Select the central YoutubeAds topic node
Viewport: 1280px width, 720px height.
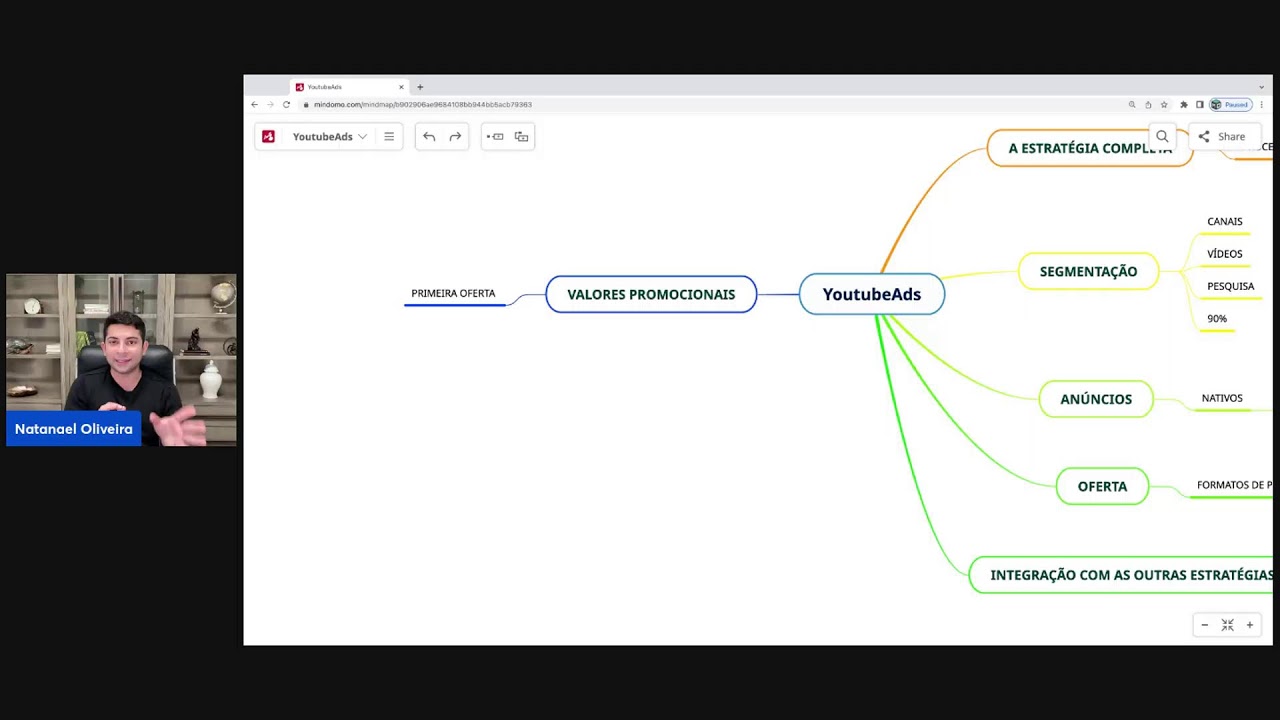(871, 294)
